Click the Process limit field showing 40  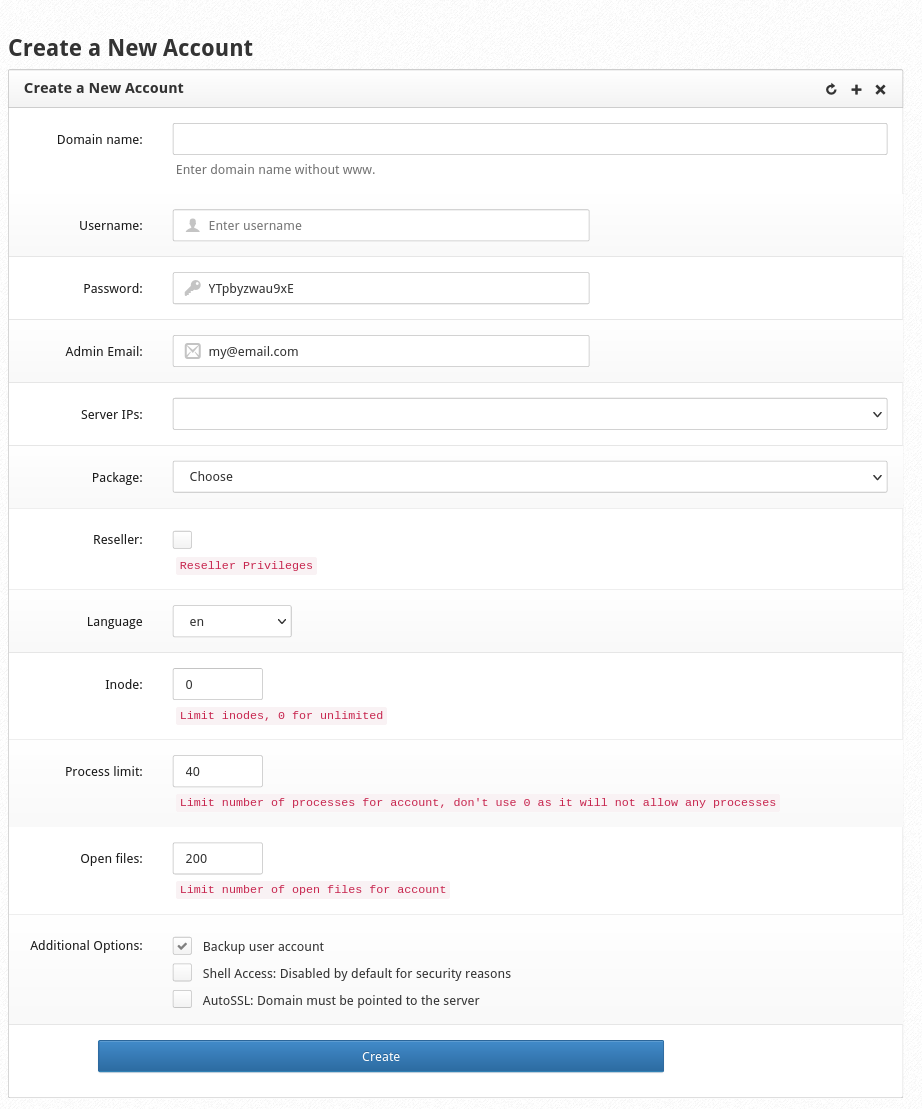tap(217, 771)
